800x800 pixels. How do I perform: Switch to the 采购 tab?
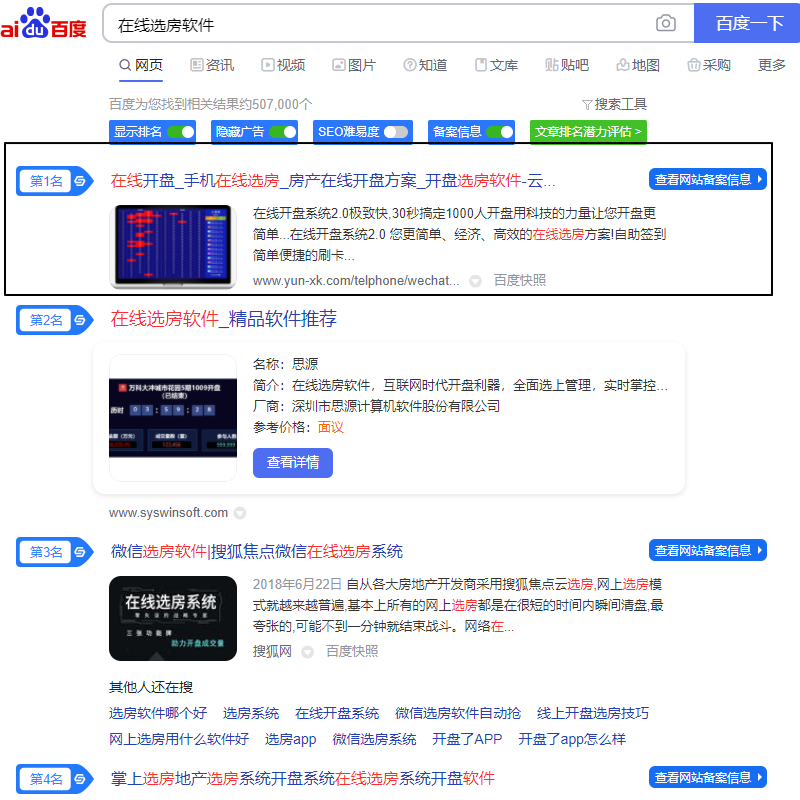pos(709,65)
